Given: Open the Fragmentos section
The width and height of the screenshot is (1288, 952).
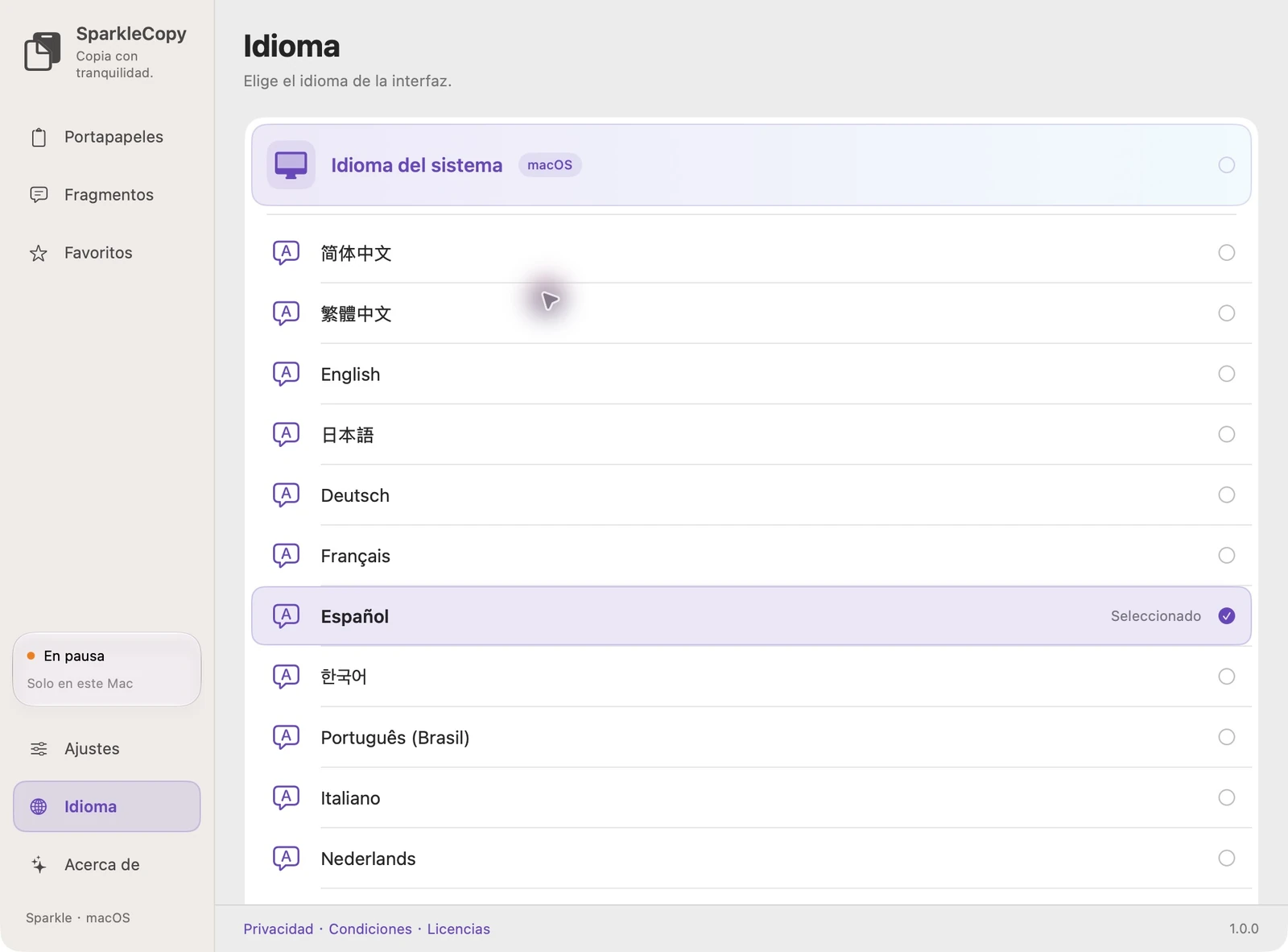Looking at the screenshot, I should point(107,195).
